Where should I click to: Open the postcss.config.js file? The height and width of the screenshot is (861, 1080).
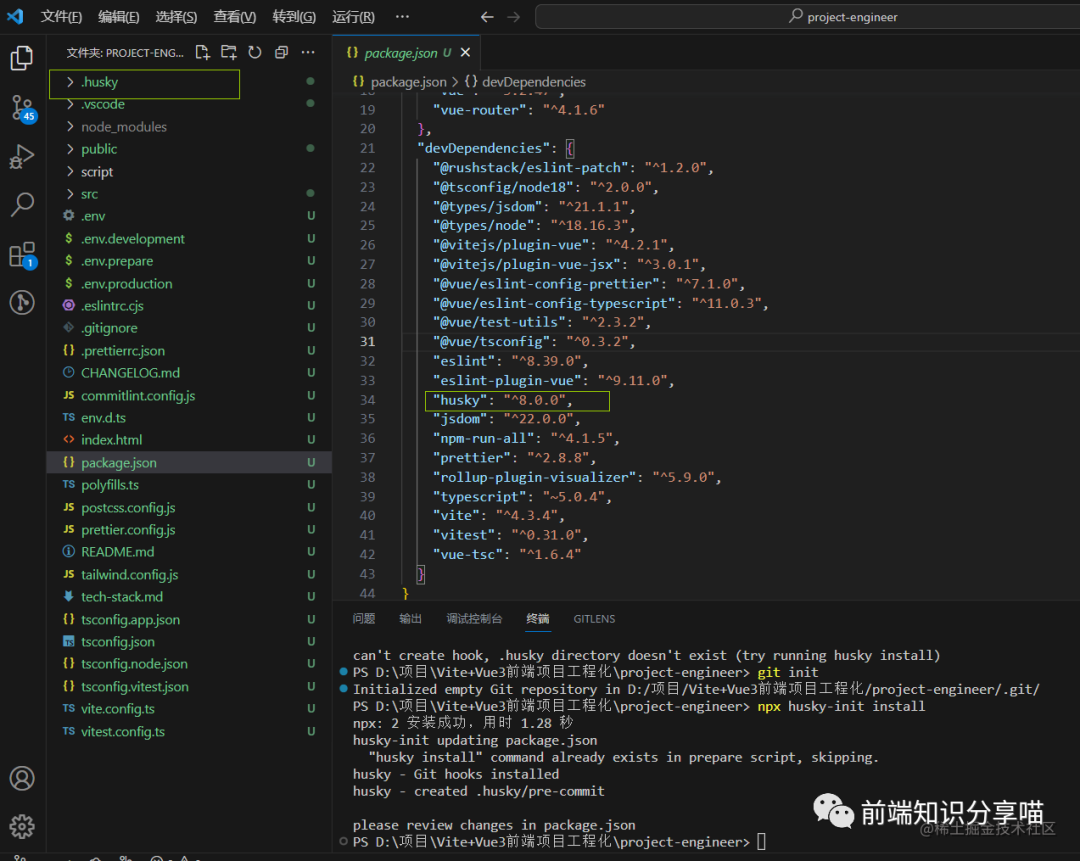[189, 507]
